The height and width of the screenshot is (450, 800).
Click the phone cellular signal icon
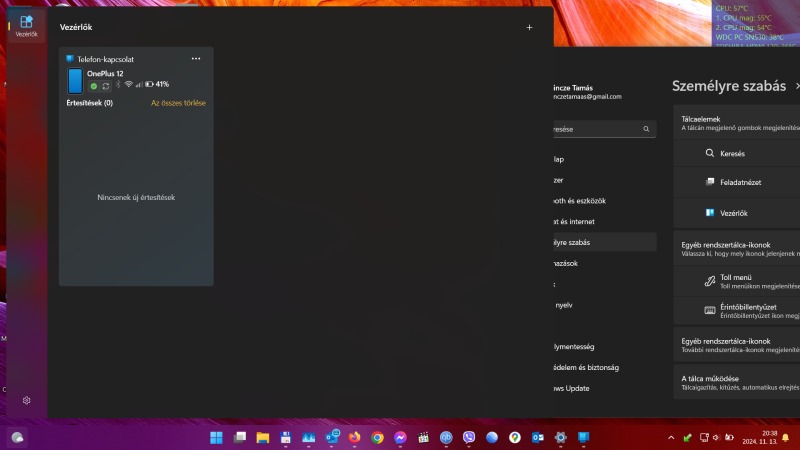tap(139, 84)
